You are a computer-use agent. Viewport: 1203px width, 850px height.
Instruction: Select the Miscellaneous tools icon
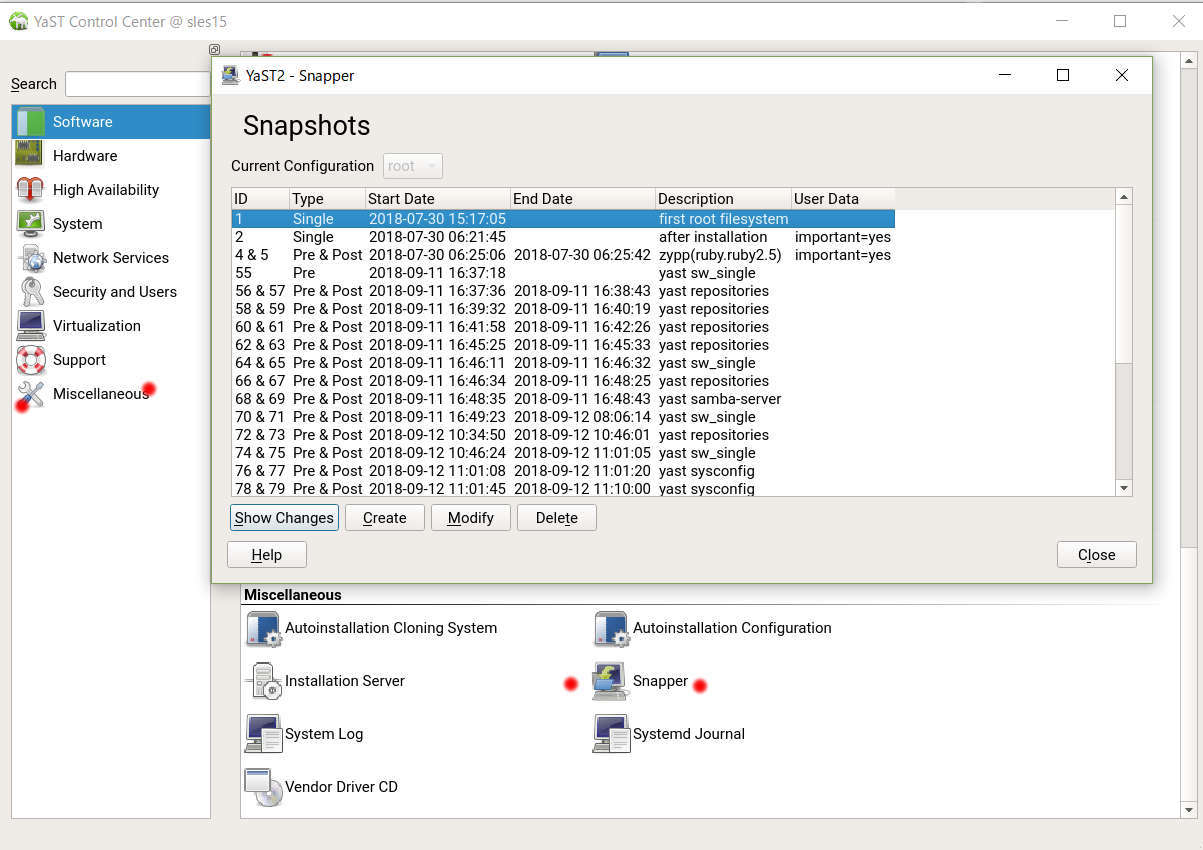30,394
